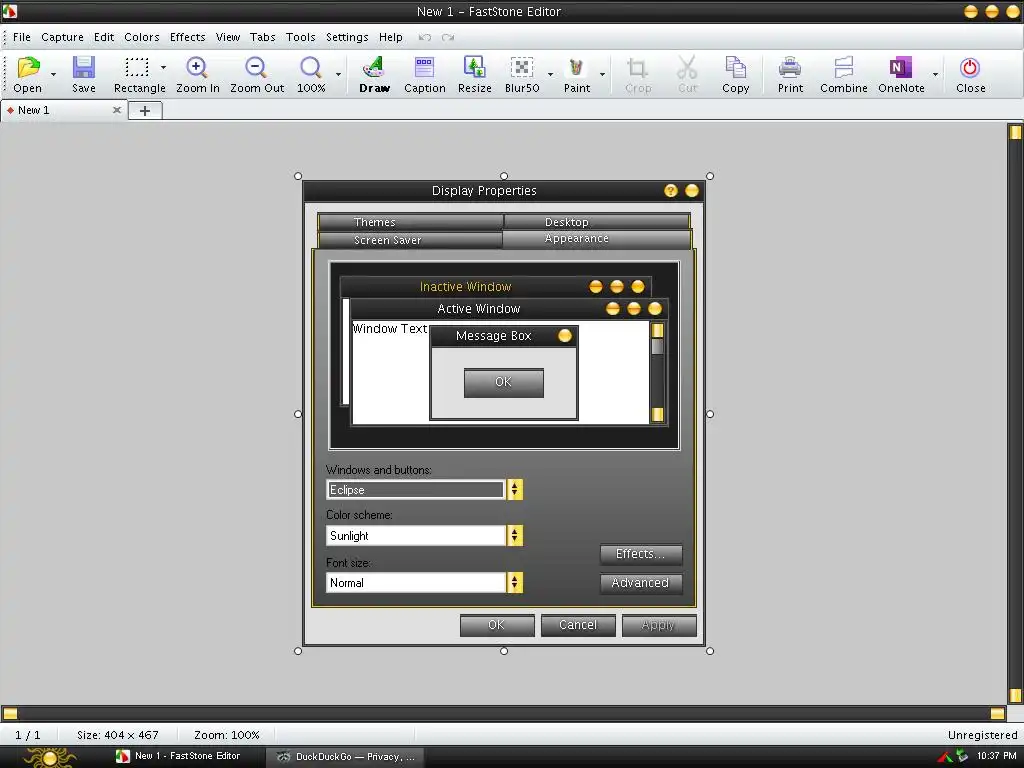Open the Font size Normal dropdown

pos(515,583)
